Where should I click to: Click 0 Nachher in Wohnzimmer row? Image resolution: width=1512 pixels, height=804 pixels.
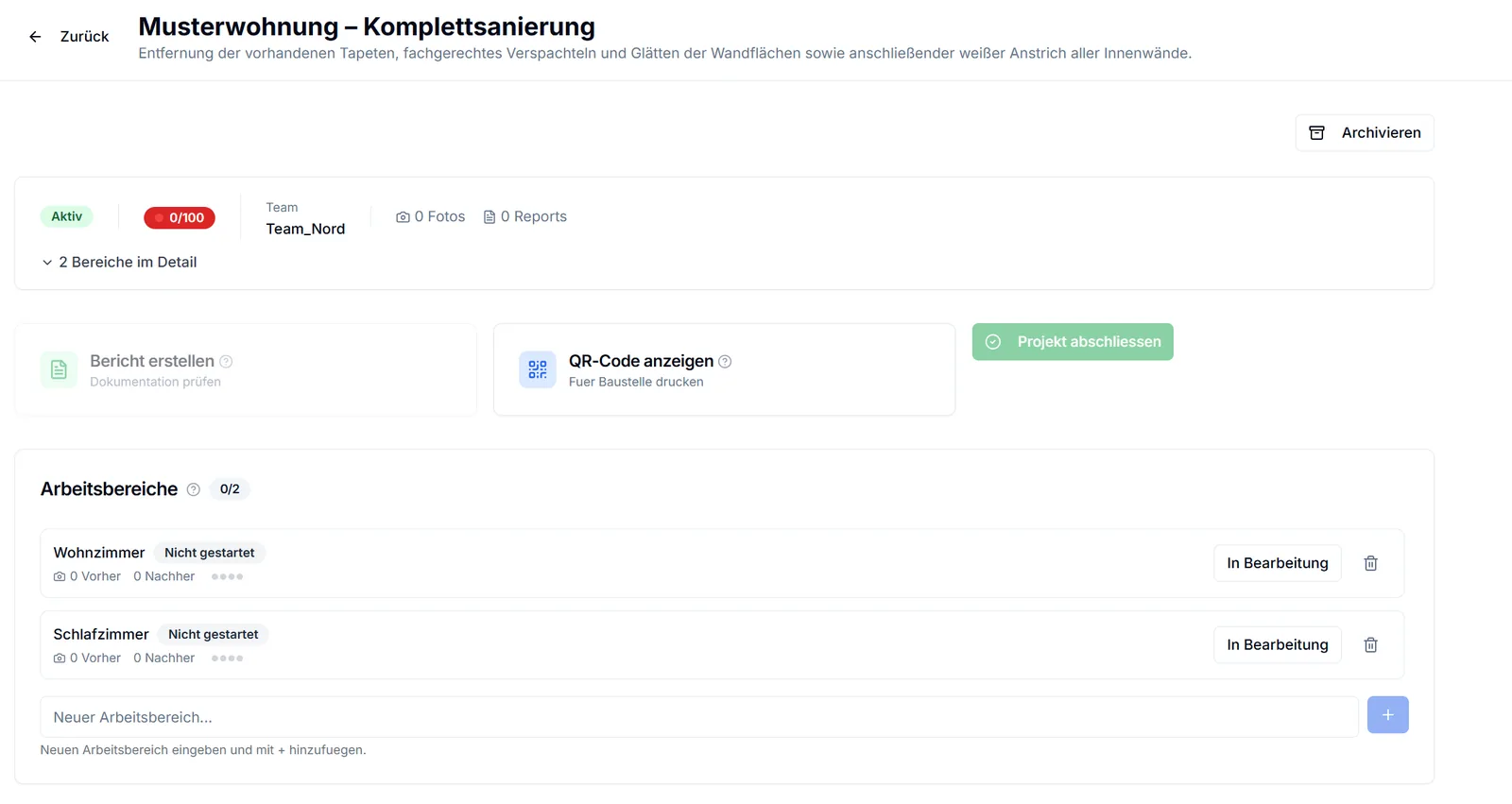[x=164, y=576]
